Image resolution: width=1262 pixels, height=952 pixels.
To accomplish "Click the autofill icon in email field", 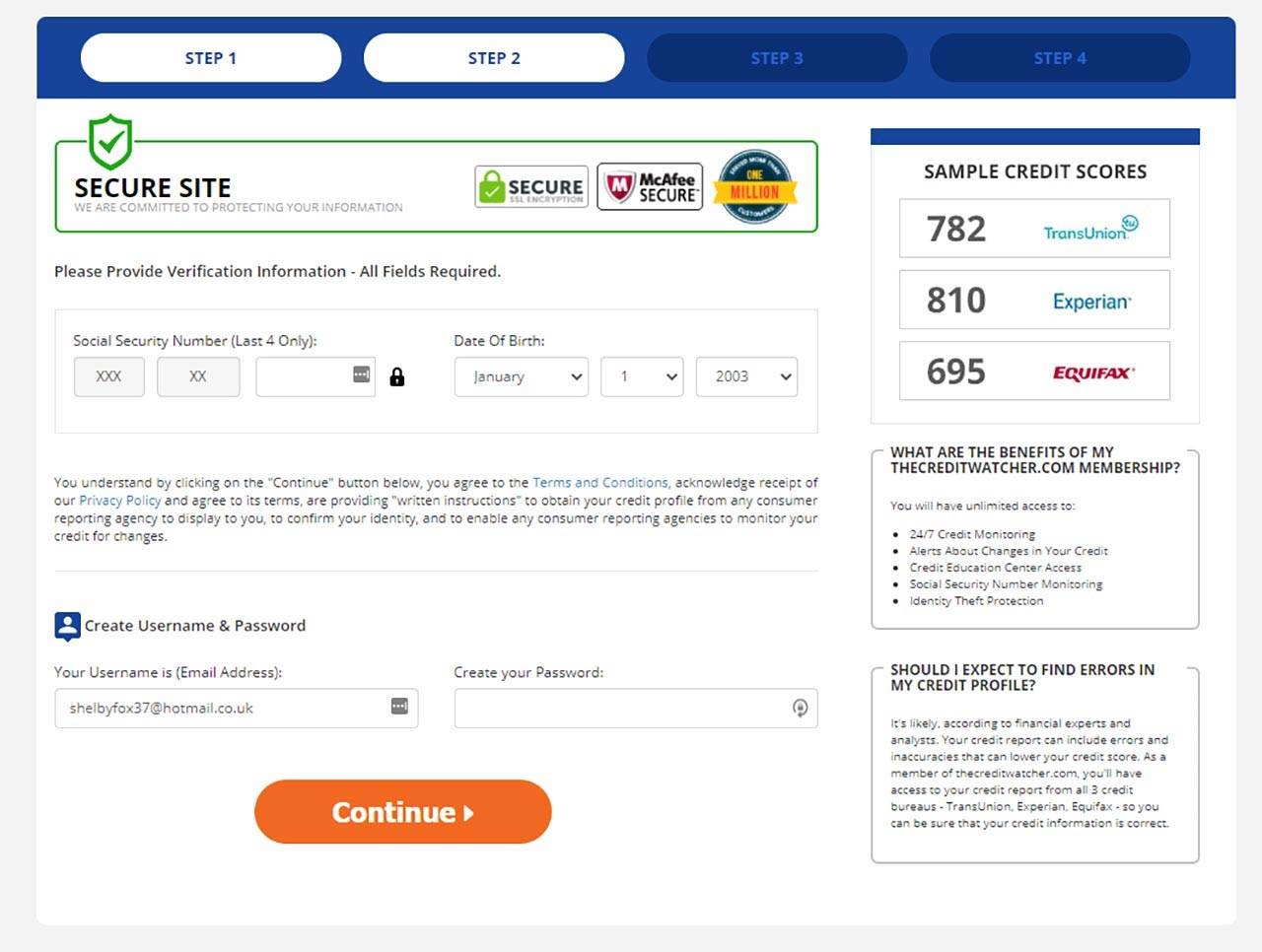I will click(399, 707).
